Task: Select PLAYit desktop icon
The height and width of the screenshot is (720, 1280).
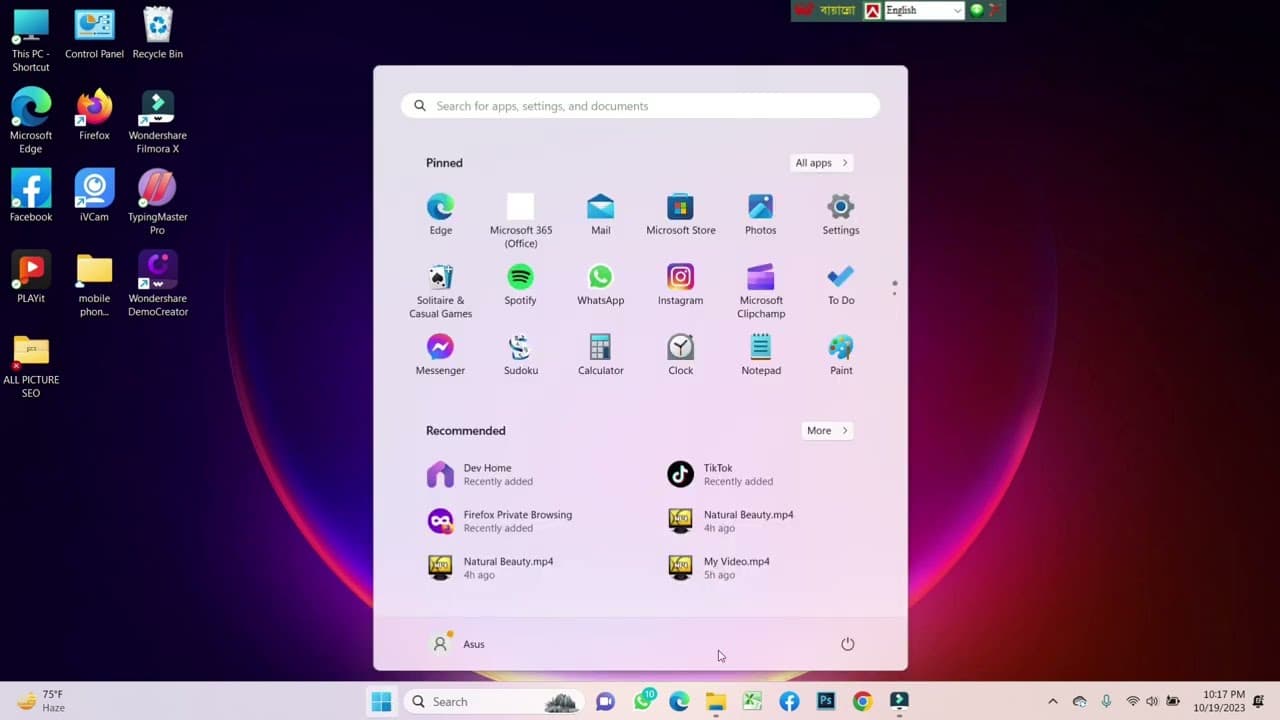Action: pyautogui.click(x=31, y=278)
